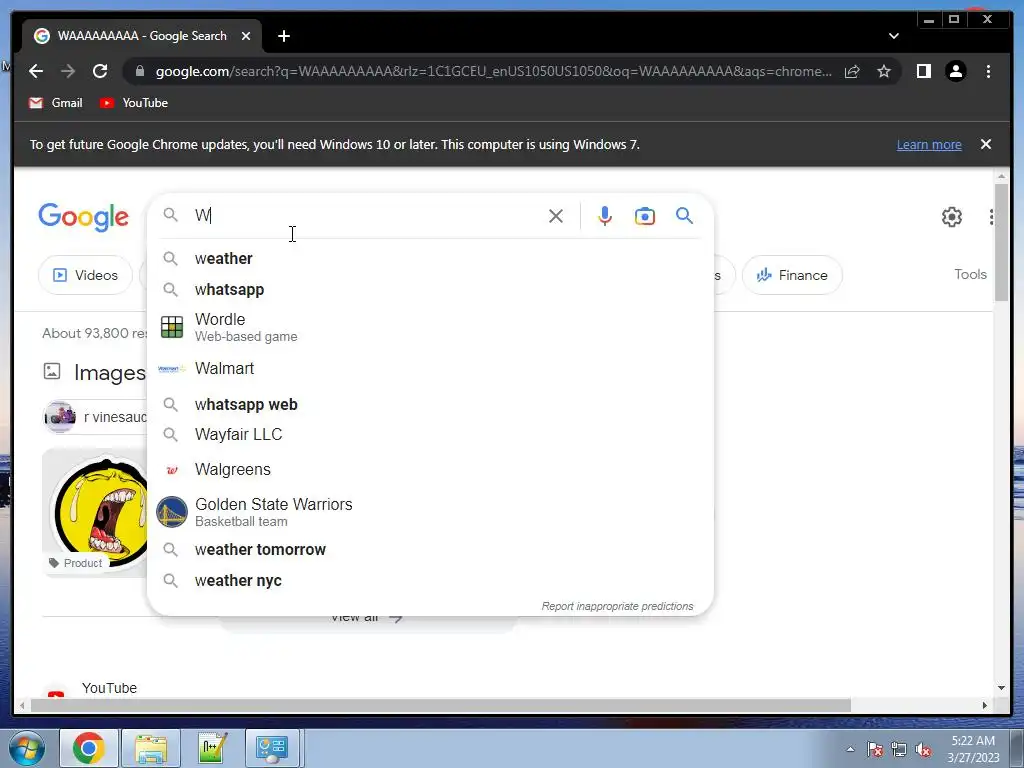The height and width of the screenshot is (768, 1024).
Task: Focus the Google search text field
Action: click(366, 216)
